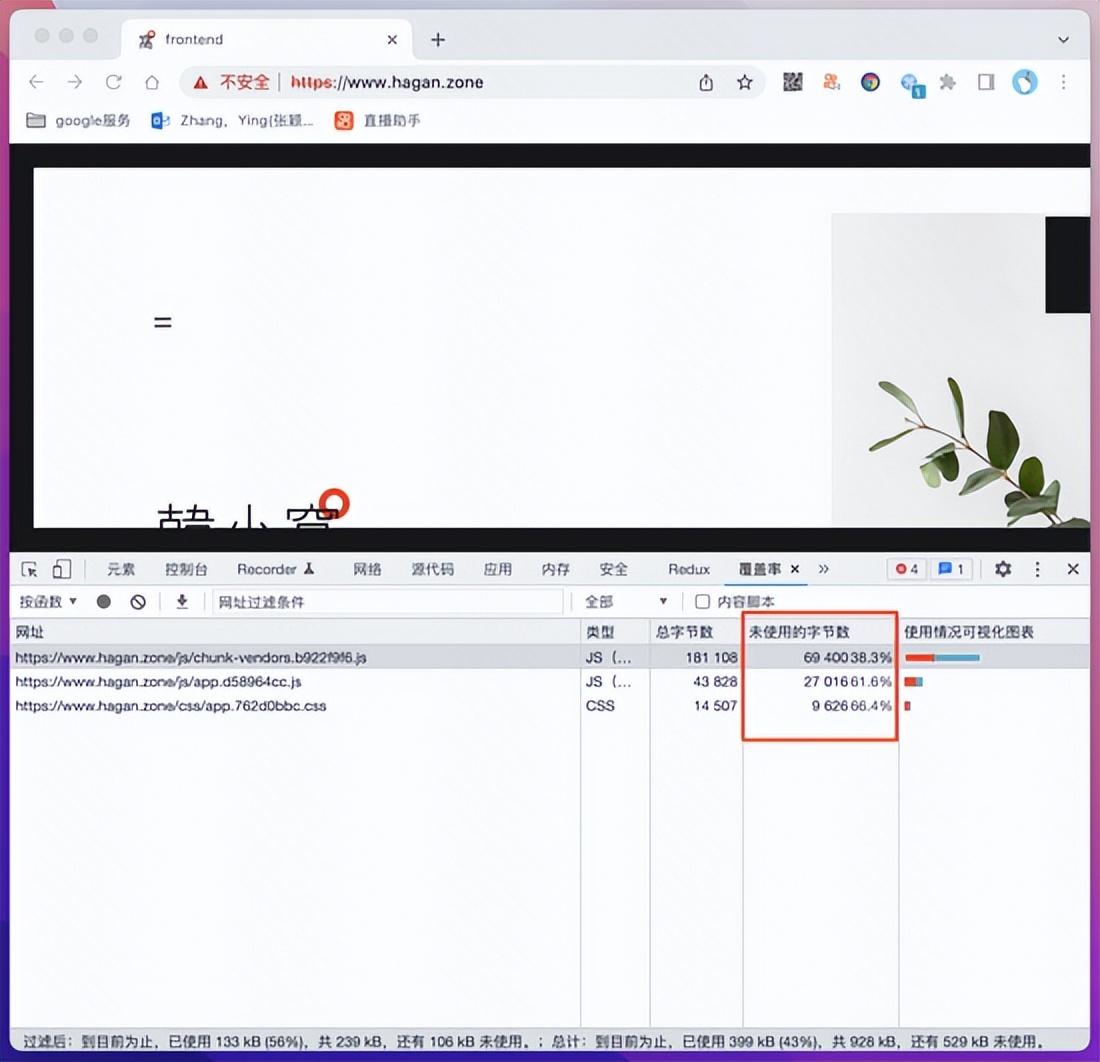Sort by the 使用情况可视化图表 column header
The width and height of the screenshot is (1100, 1062).
point(994,632)
